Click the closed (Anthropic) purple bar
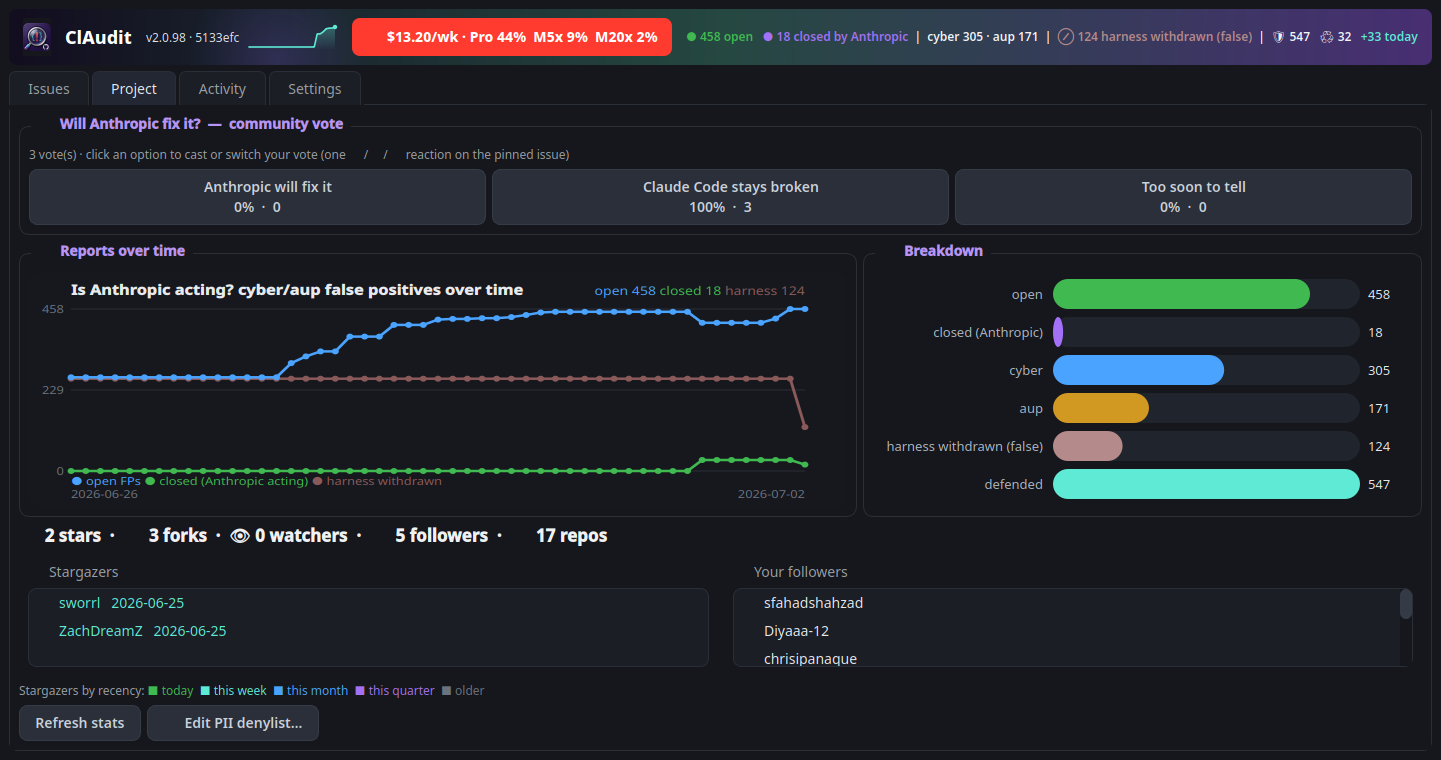 click(x=1058, y=332)
